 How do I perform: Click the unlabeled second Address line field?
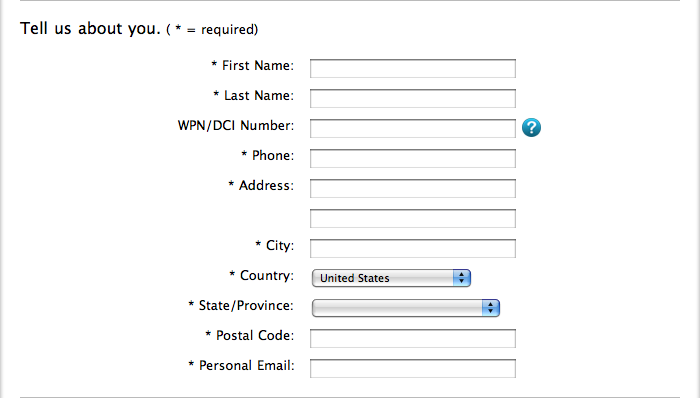(413, 218)
